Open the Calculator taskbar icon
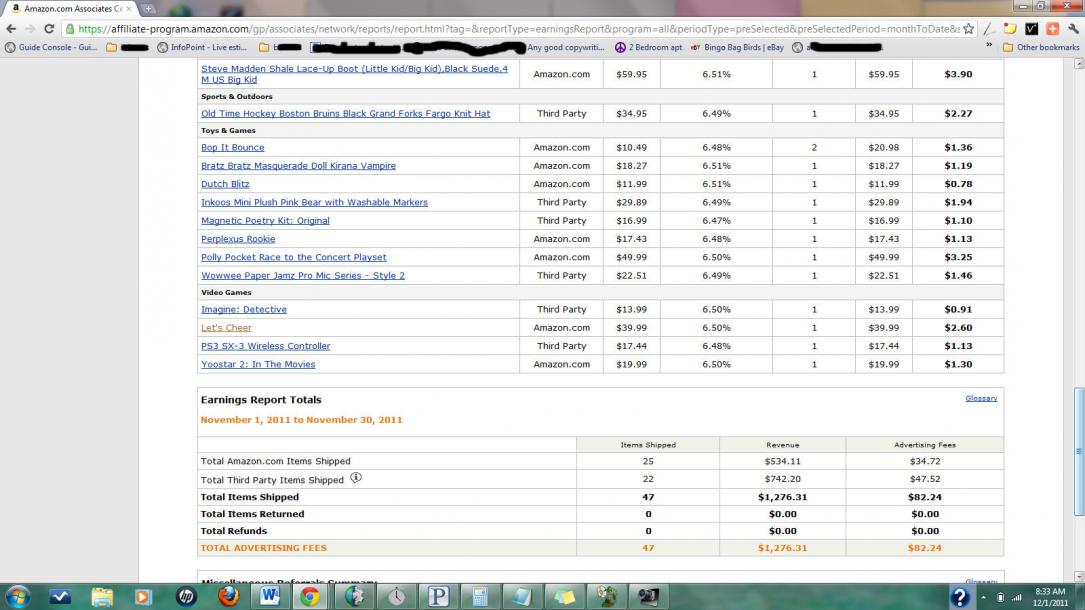 480,597
